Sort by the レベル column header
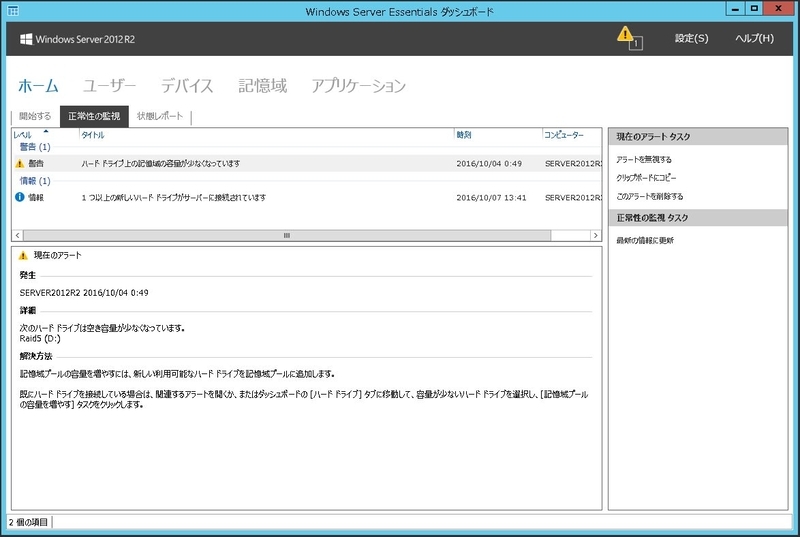This screenshot has height=537, width=800. (x=45, y=135)
